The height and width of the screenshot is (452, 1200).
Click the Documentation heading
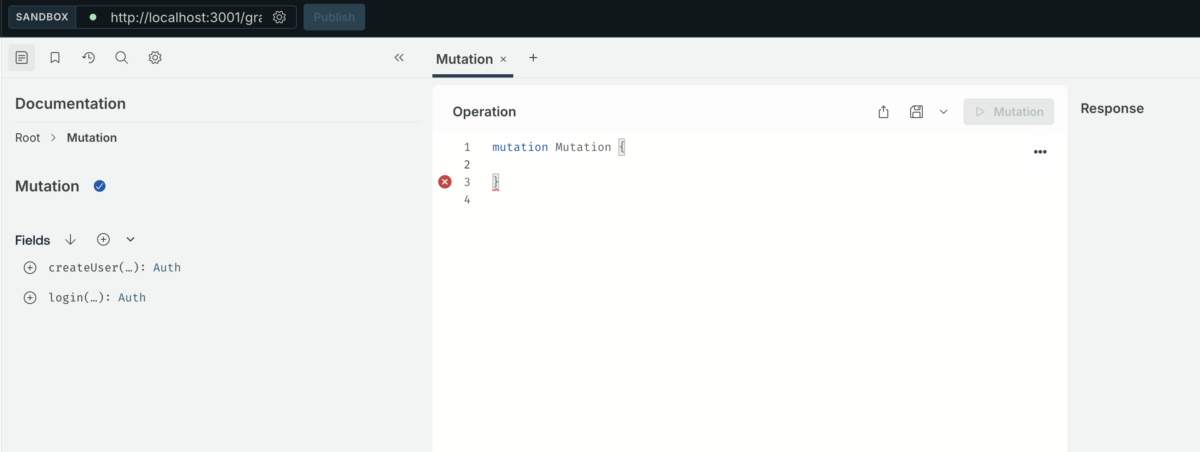[70, 103]
